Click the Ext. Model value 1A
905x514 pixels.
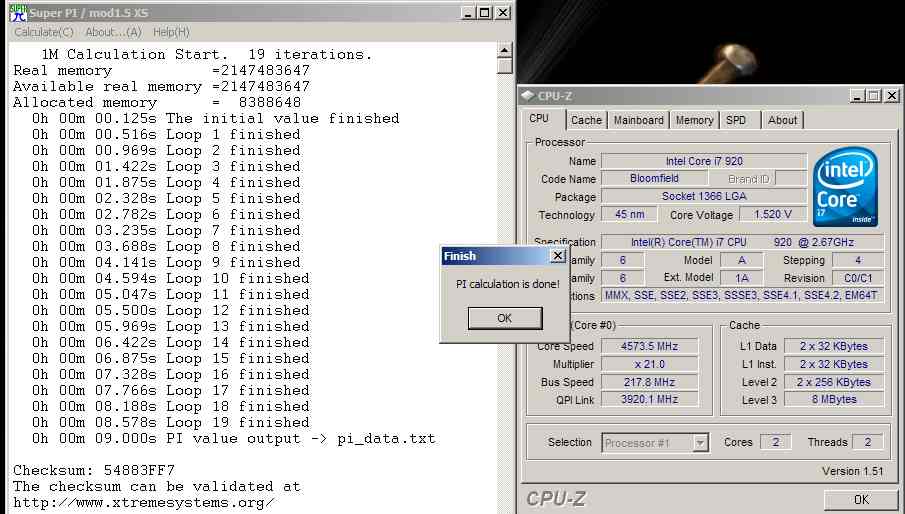tap(742, 278)
